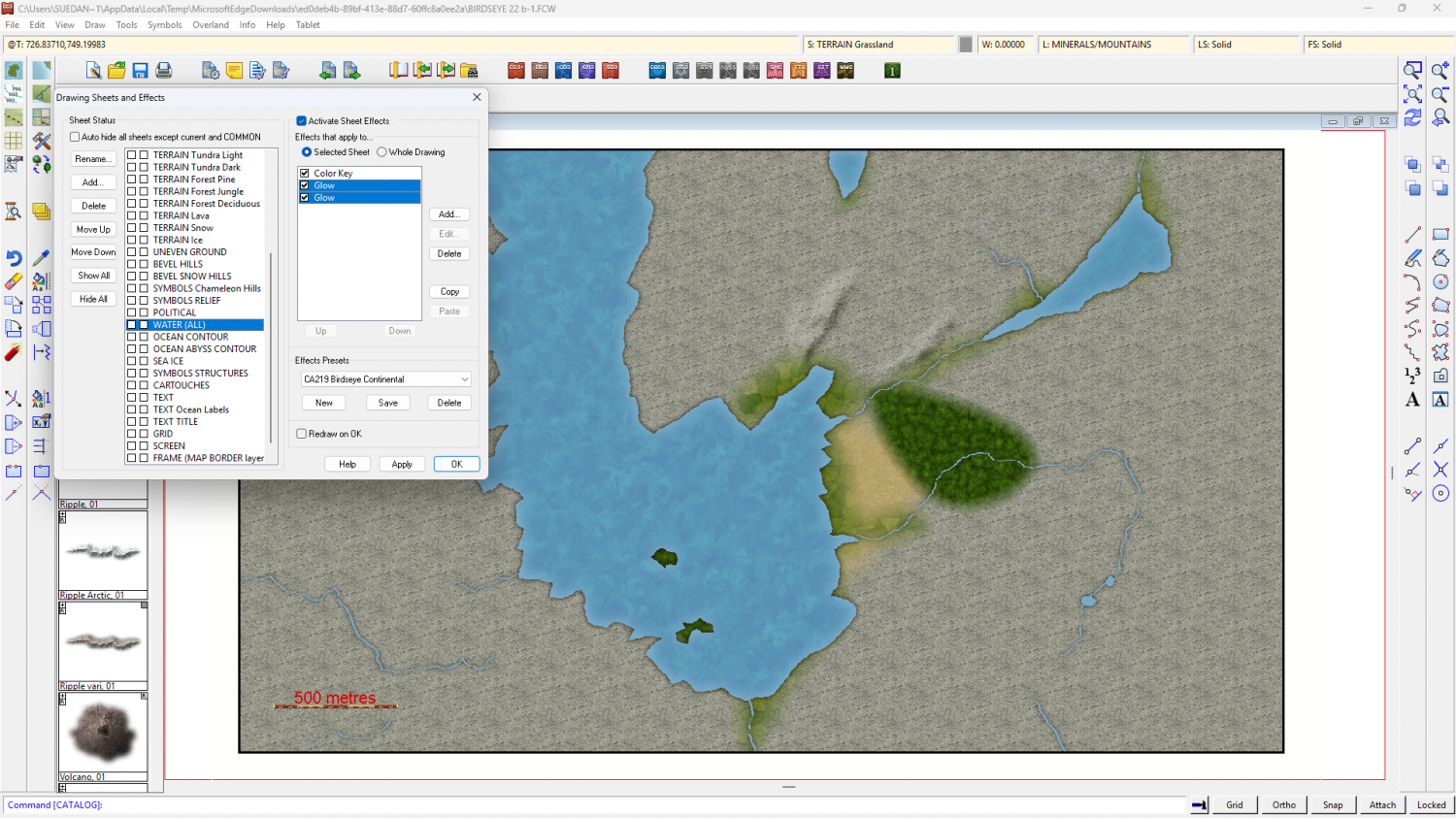Select the Text tool letter A
Screen dimensions: 1456x818
click(1412, 400)
